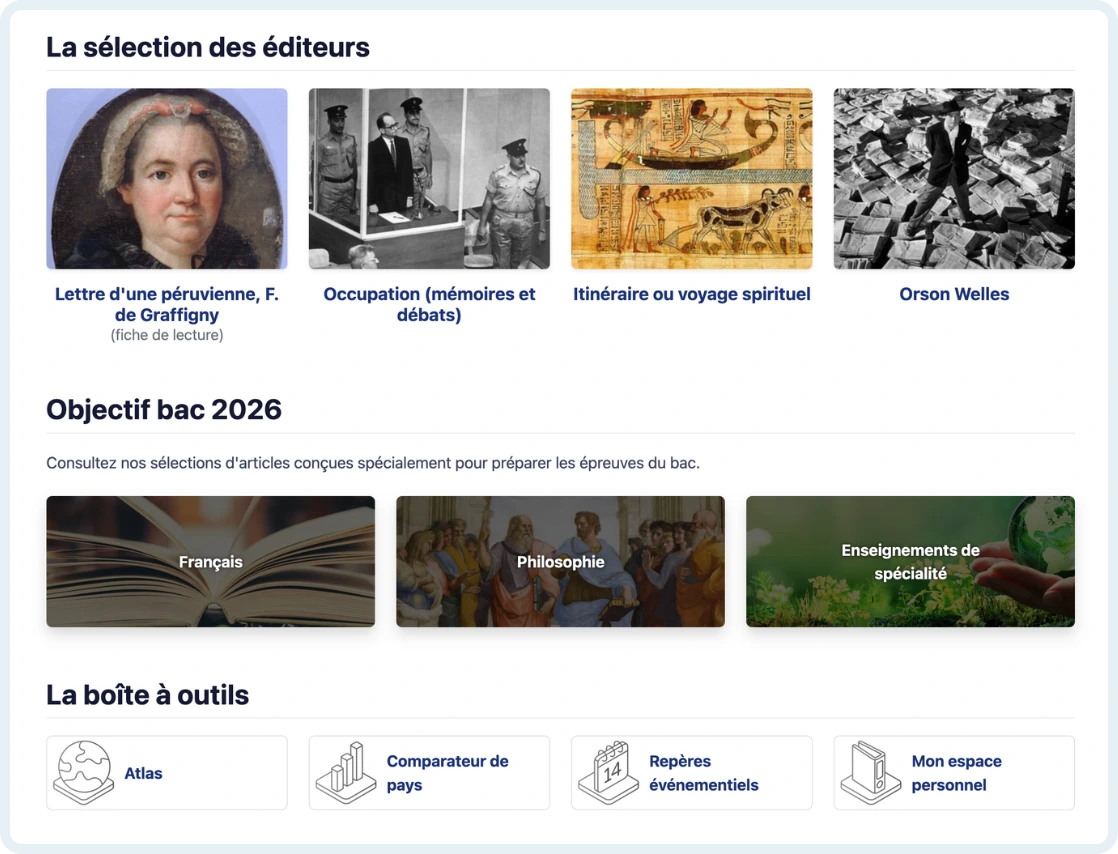Click the black-and-white trial photo thumbnail
The width and height of the screenshot is (1118, 854).
pyautogui.click(x=429, y=179)
